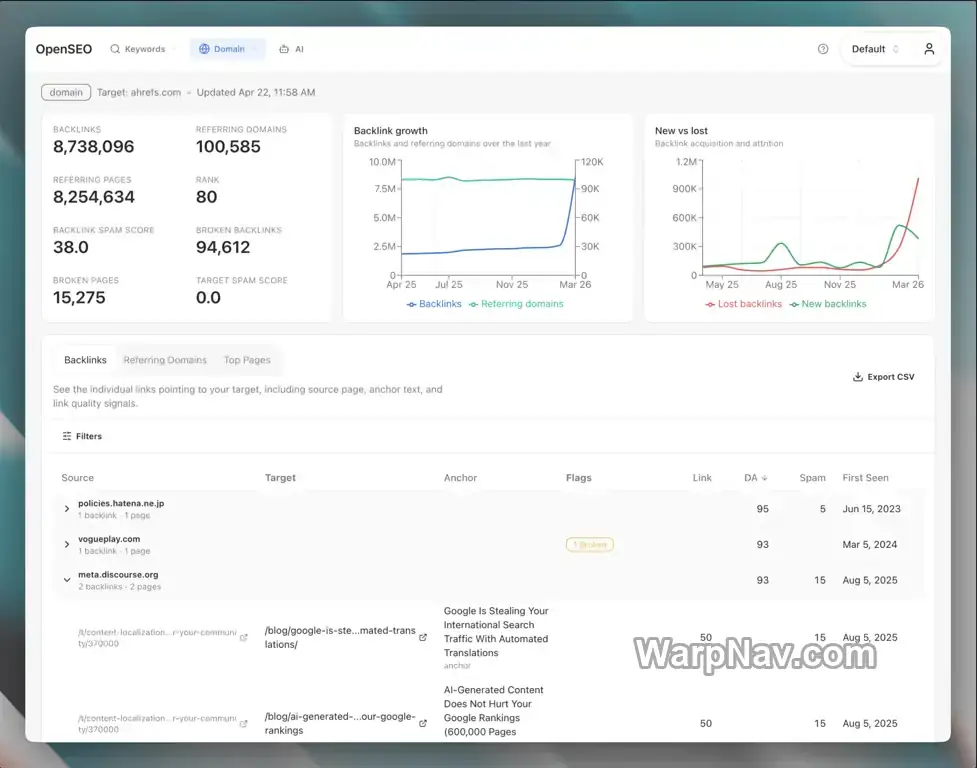Open the help question-mark icon
Viewport: 977px width, 768px height.
click(x=822, y=49)
